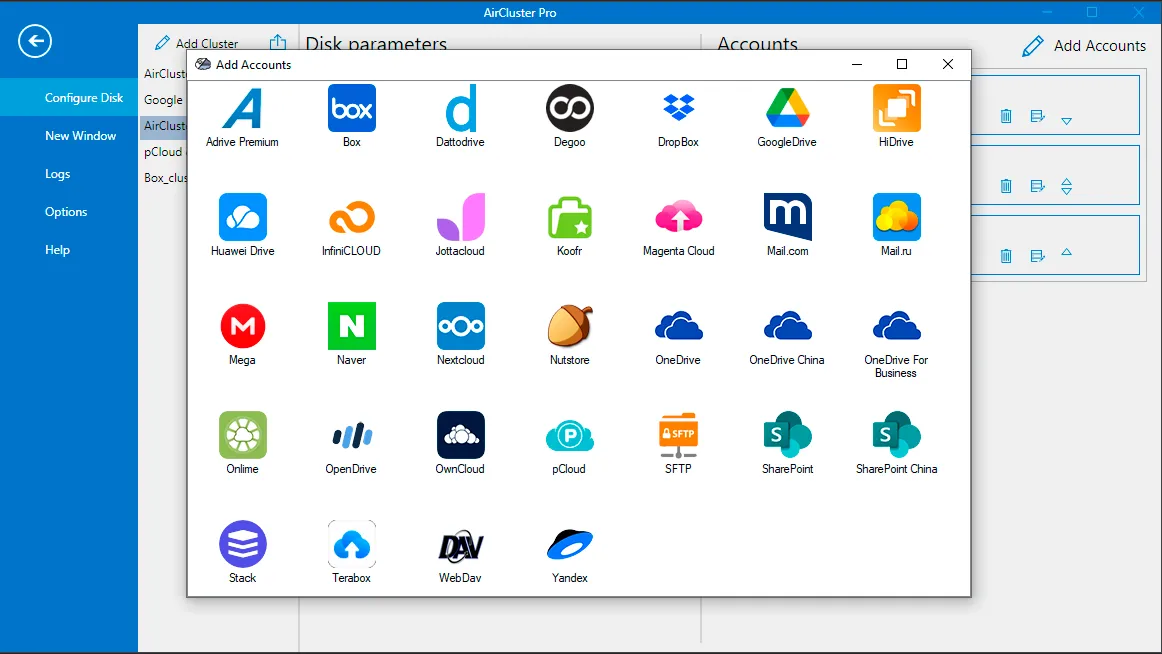Select the Stack provider icon
Image resolution: width=1162 pixels, height=654 pixels.
tap(242, 544)
